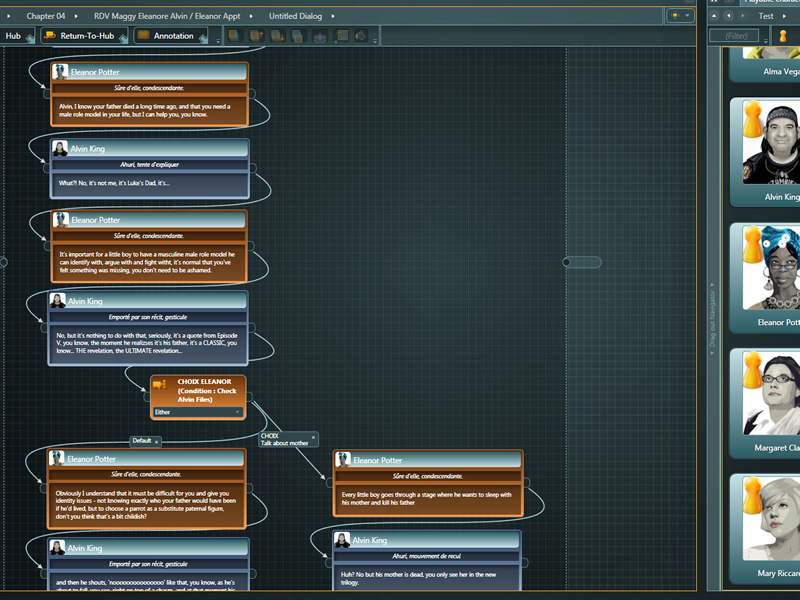Click the purple align nodes icon
This screenshot has width=800, height=600.
point(320,36)
